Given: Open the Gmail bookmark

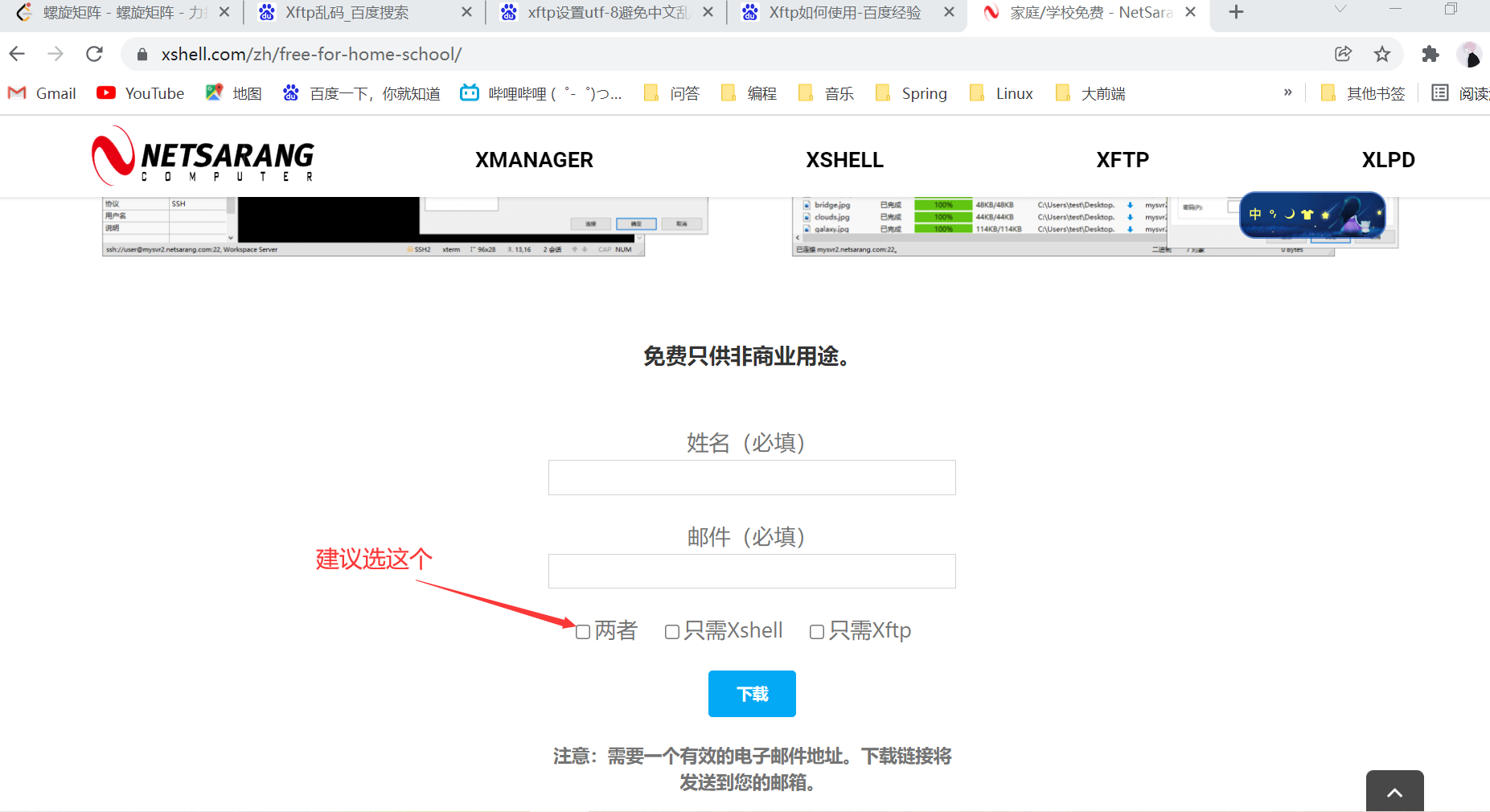Looking at the screenshot, I should pos(42,93).
